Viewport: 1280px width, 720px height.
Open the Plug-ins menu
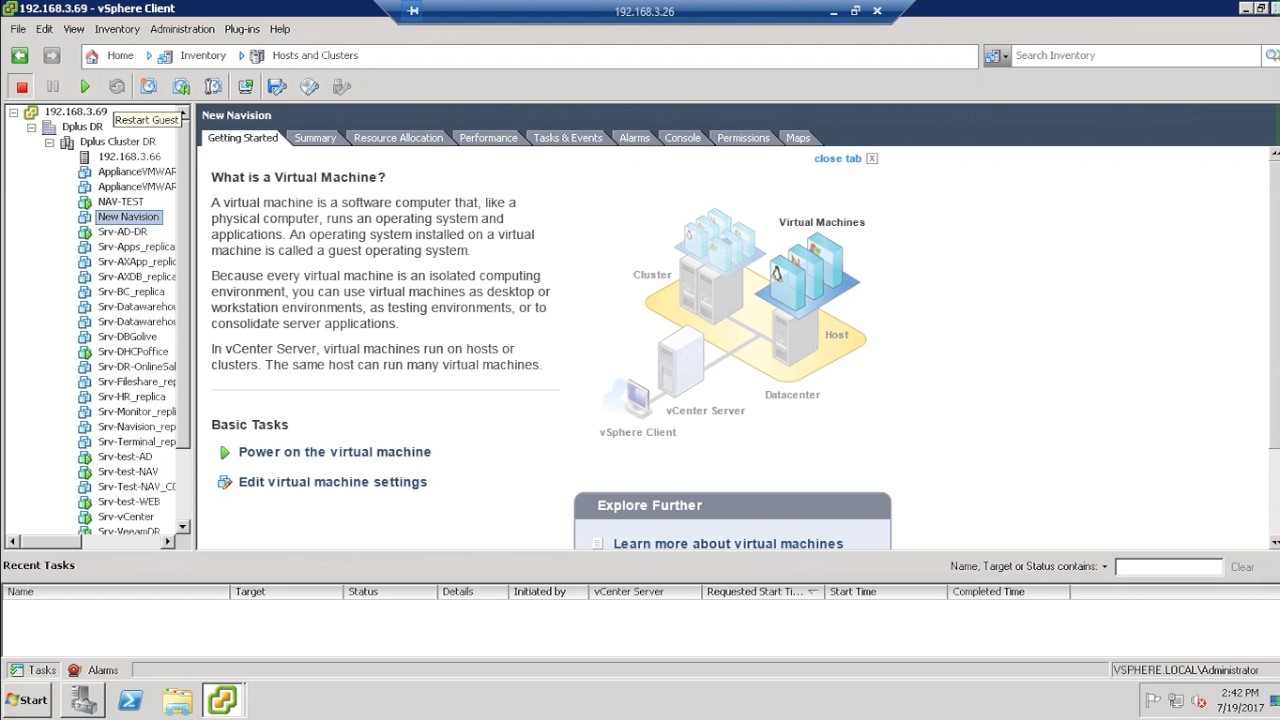pyautogui.click(x=242, y=29)
